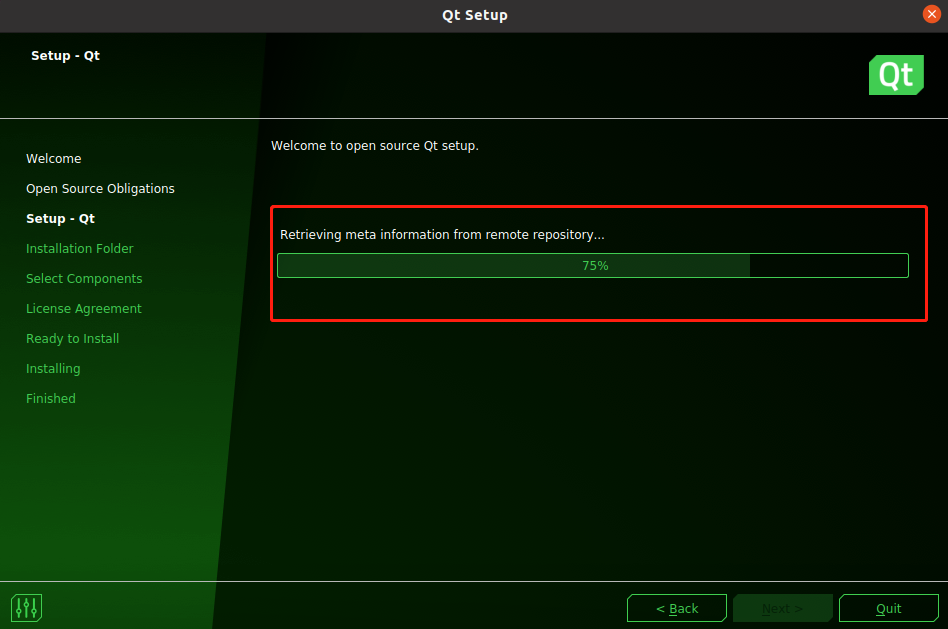
Task: Click the 75% progress bar
Action: 592,266
